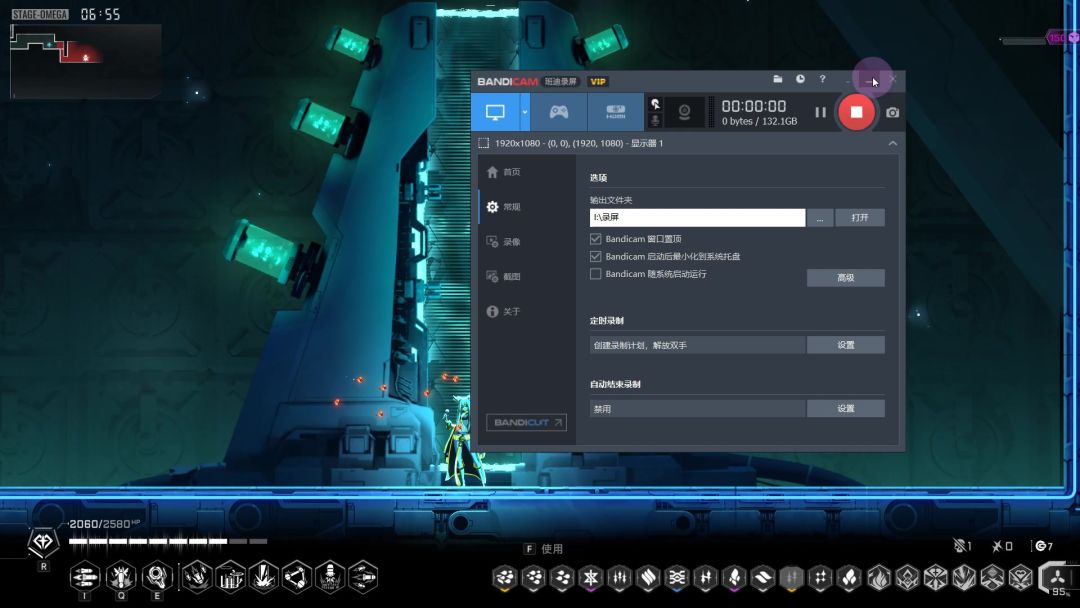
Task: Click 设置 button for 定时录制
Action: [x=845, y=345]
